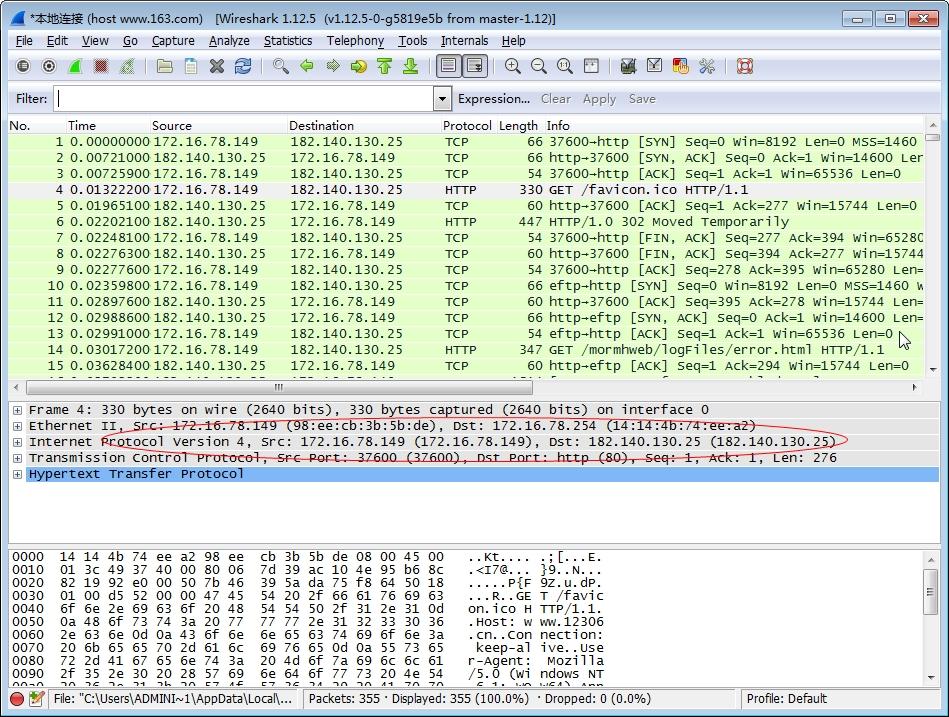
Task: Select packet 6 '302 Moved Temporarily'
Action: coord(466,221)
